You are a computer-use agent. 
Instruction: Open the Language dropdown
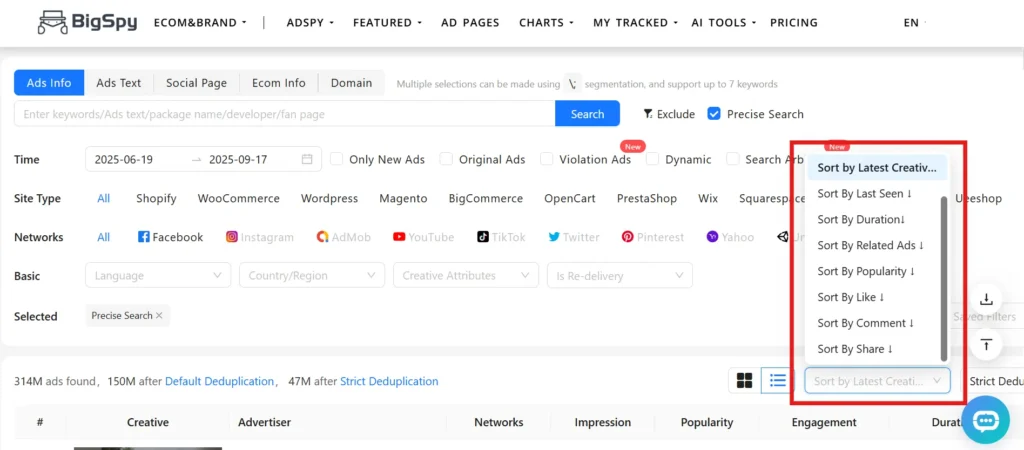158,276
